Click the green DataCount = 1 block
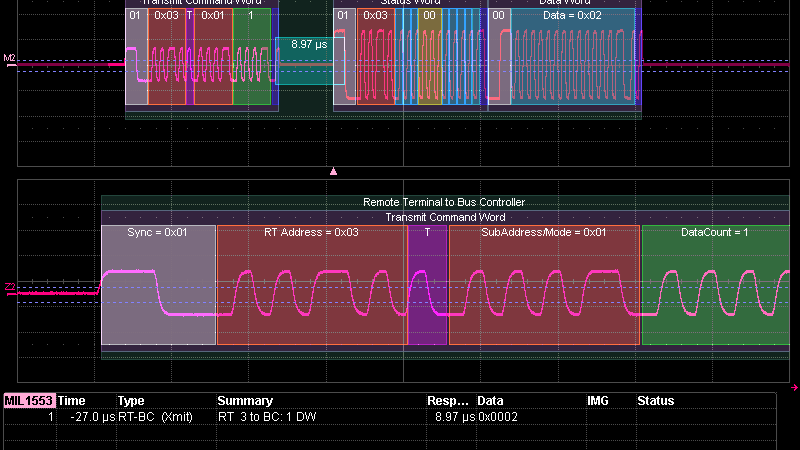Viewport: 800px width, 450px height. (x=716, y=285)
